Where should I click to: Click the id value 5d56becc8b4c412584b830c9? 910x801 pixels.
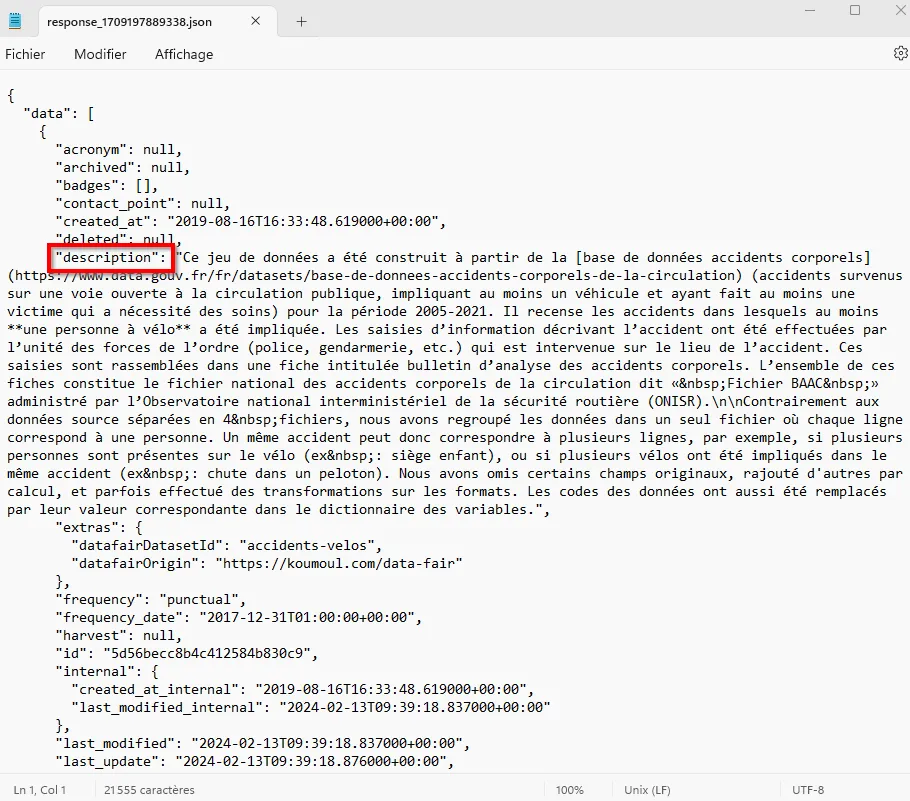(x=207, y=653)
